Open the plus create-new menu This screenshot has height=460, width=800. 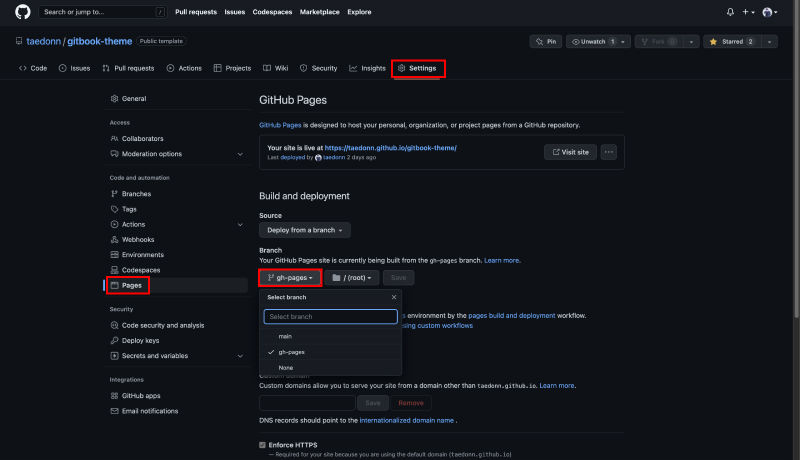click(x=748, y=12)
